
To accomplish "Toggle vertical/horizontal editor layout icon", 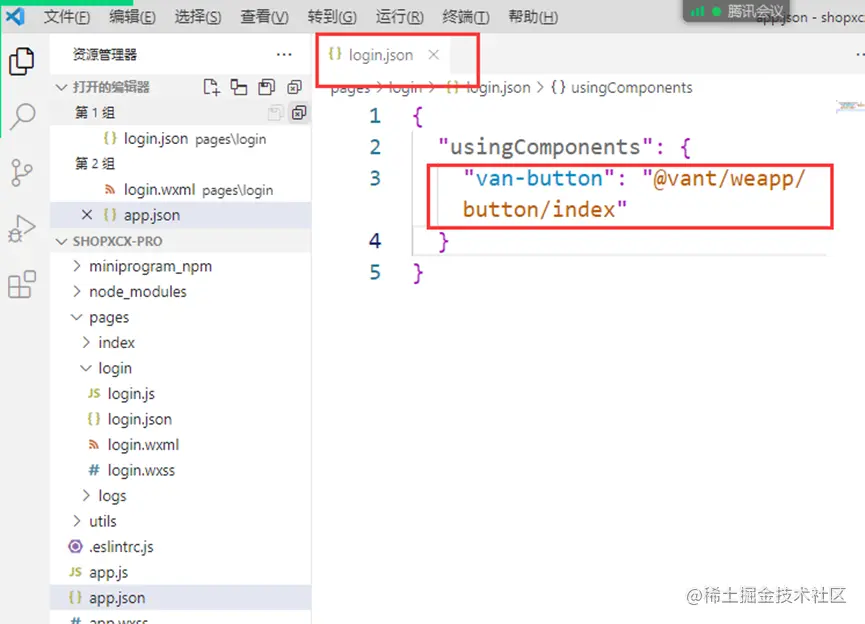I will tap(239, 87).
